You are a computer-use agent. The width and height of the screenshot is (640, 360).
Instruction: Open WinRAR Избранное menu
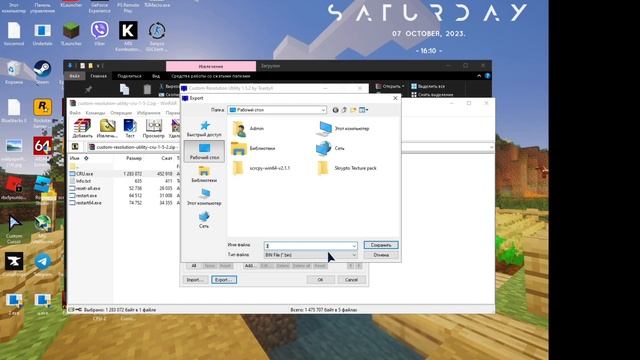tap(149, 113)
